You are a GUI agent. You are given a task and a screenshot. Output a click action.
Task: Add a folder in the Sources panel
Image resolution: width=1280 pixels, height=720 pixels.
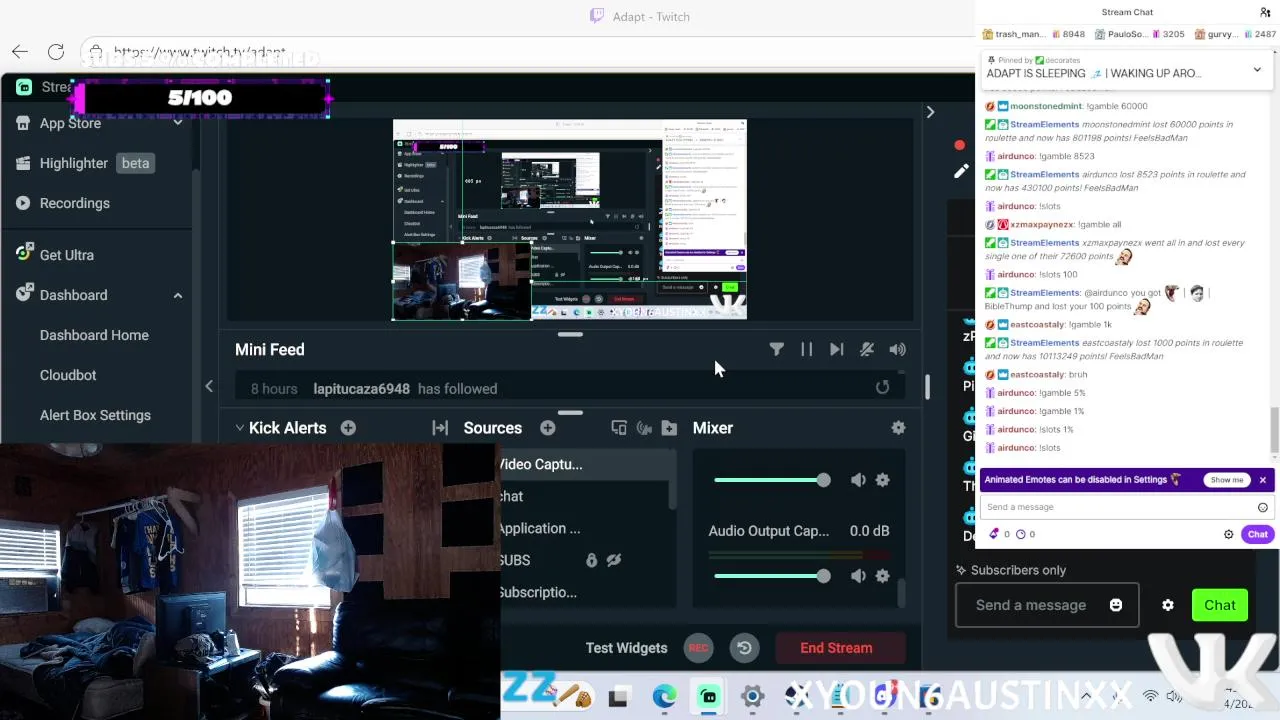(x=669, y=428)
